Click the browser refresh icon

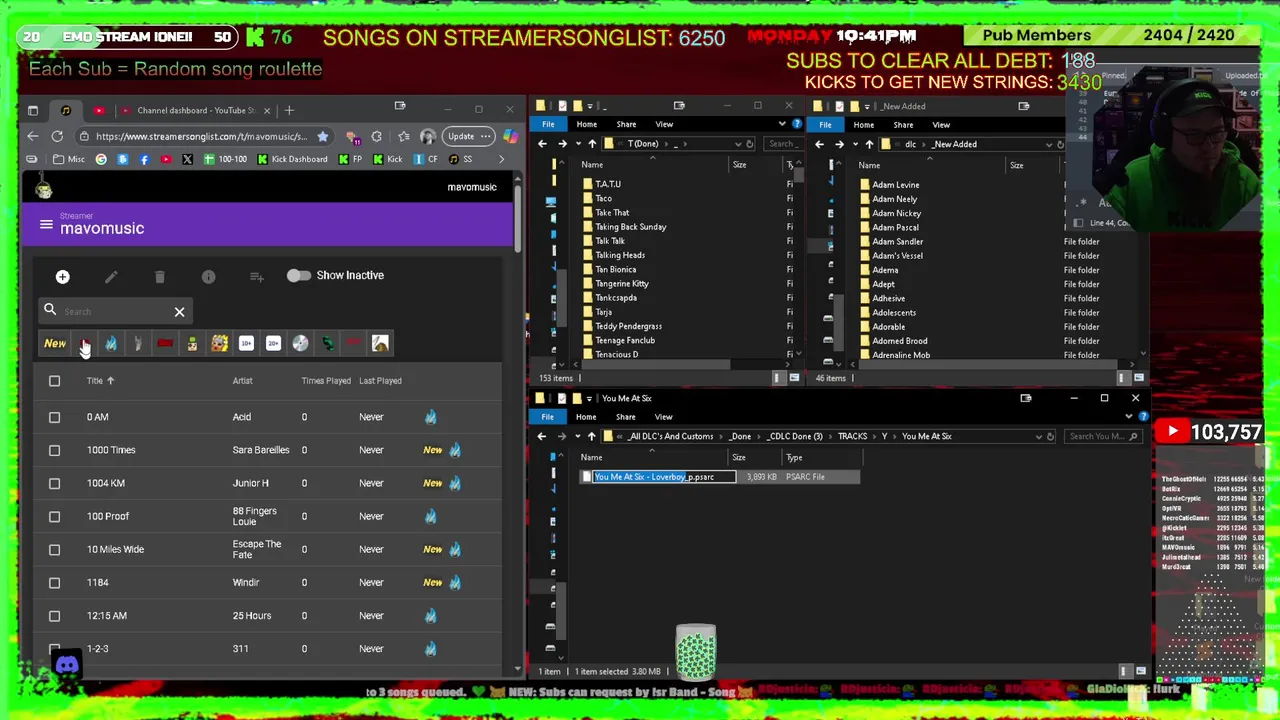(x=57, y=136)
